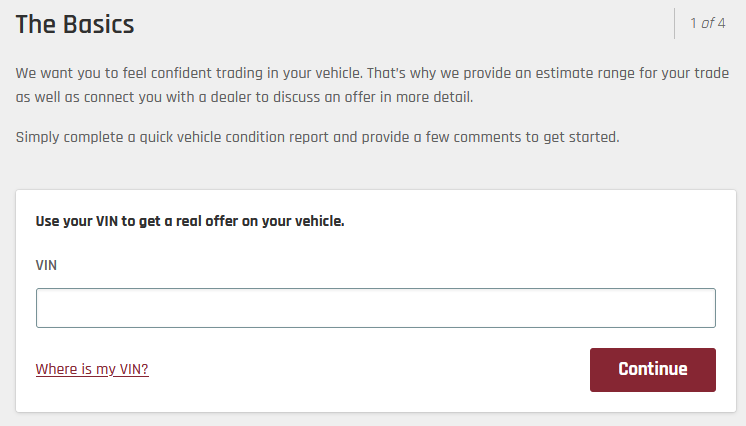746x426 pixels.
Task: Click the phrase "provide a few comments"
Action: tap(456, 136)
